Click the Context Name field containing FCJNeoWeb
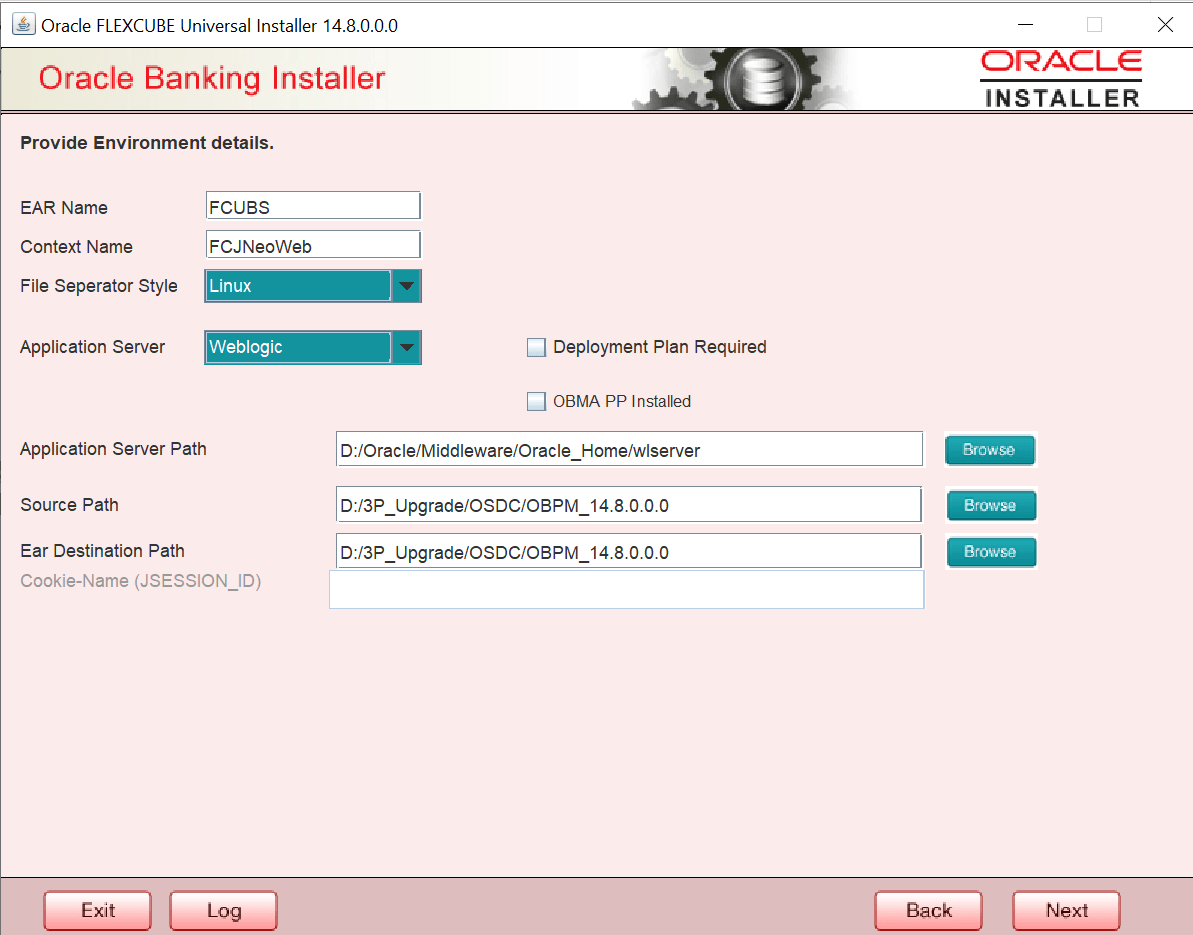Screen dimensions: 1193x935 click(313, 246)
